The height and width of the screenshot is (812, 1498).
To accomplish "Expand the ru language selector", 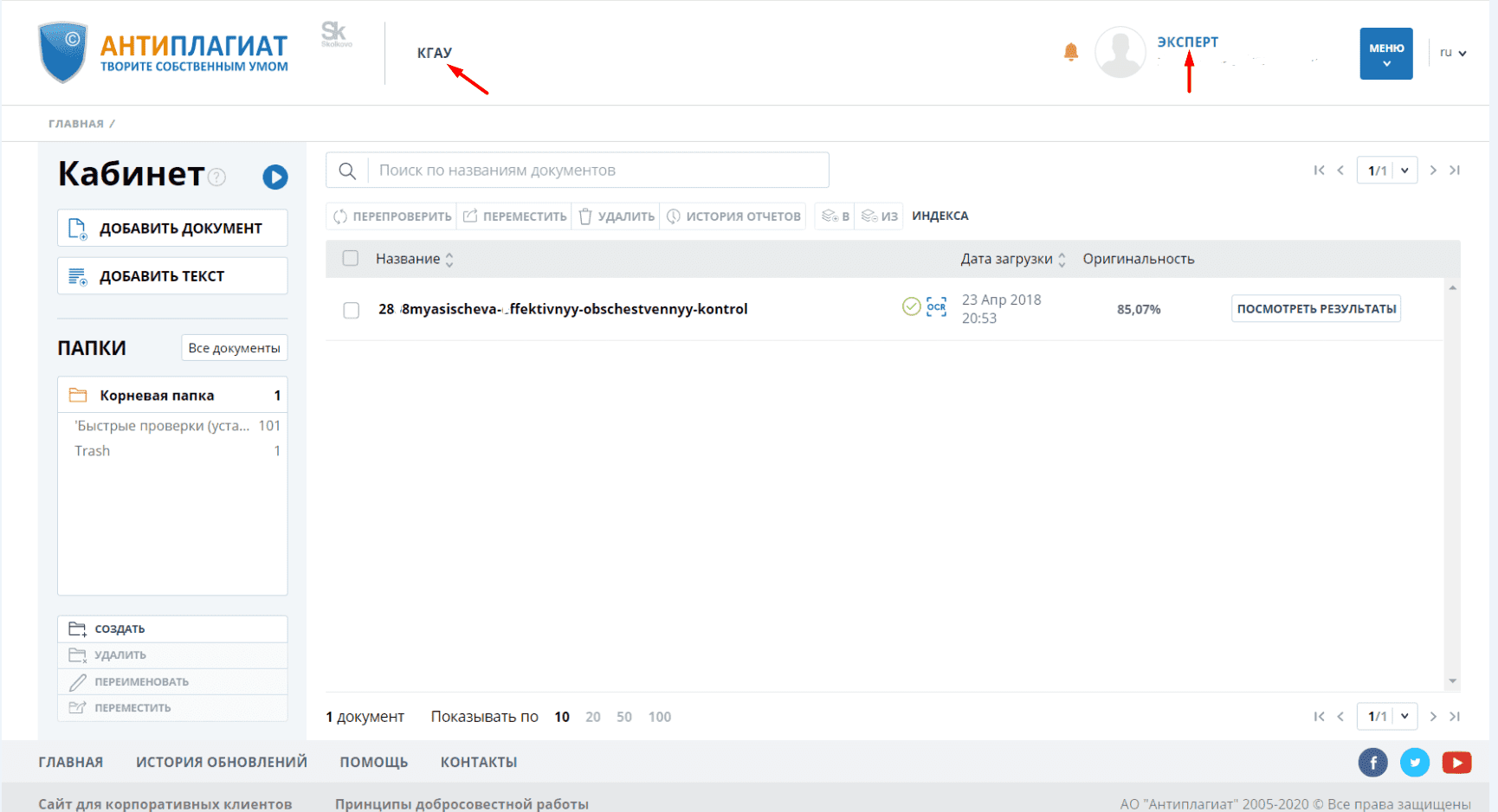I will [1452, 53].
